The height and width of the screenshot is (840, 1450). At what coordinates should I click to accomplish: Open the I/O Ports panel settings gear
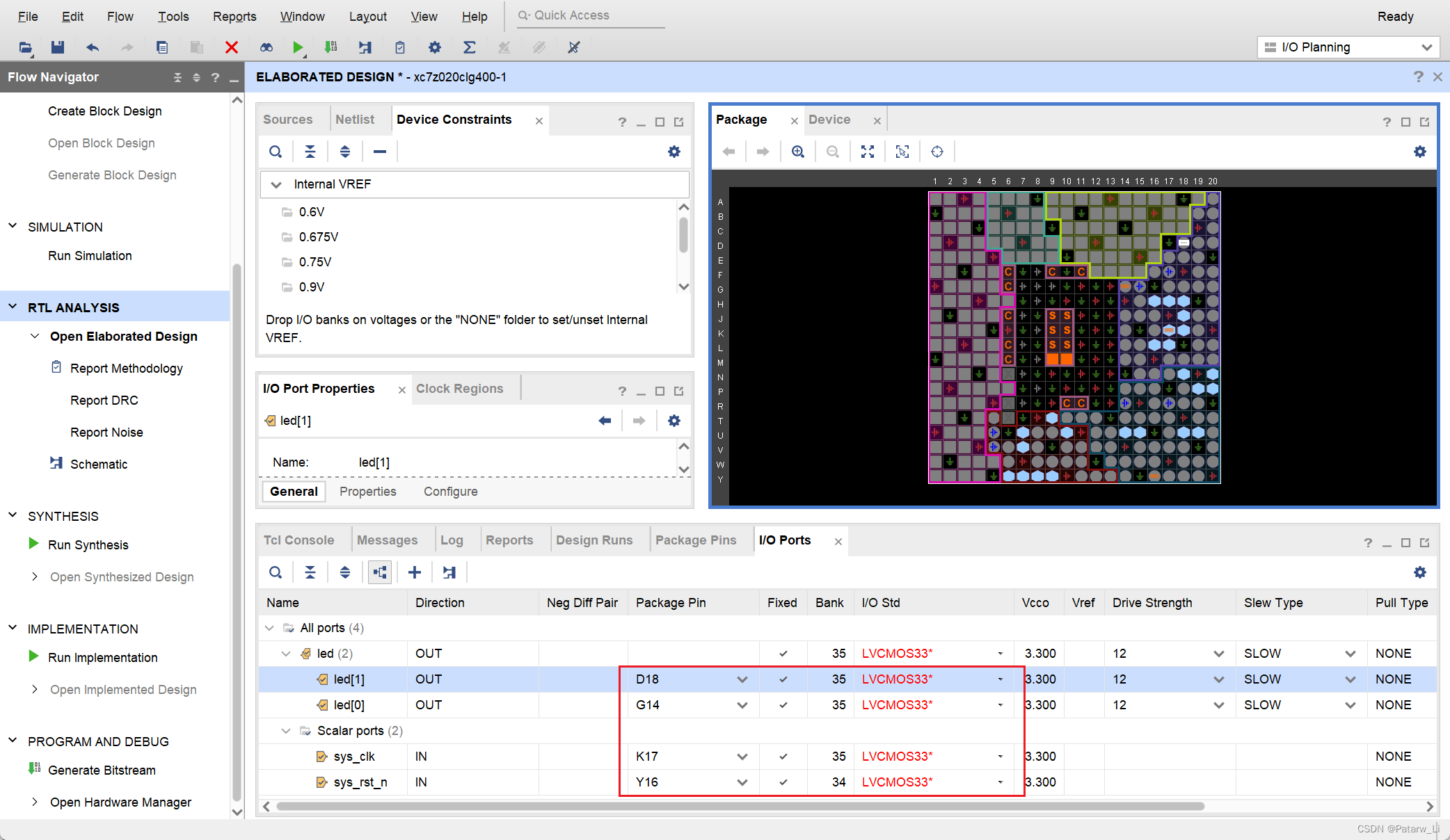pyautogui.click(x=1420, y=572)
